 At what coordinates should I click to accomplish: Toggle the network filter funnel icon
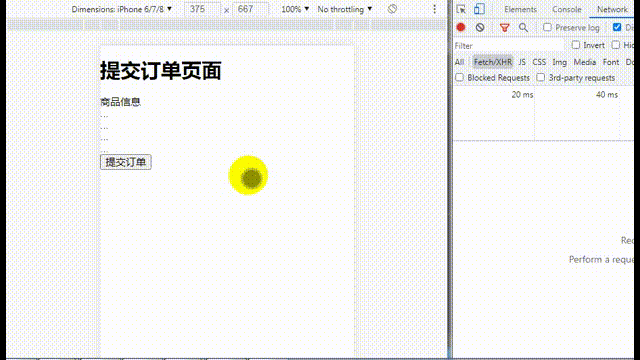coord(504,28)
